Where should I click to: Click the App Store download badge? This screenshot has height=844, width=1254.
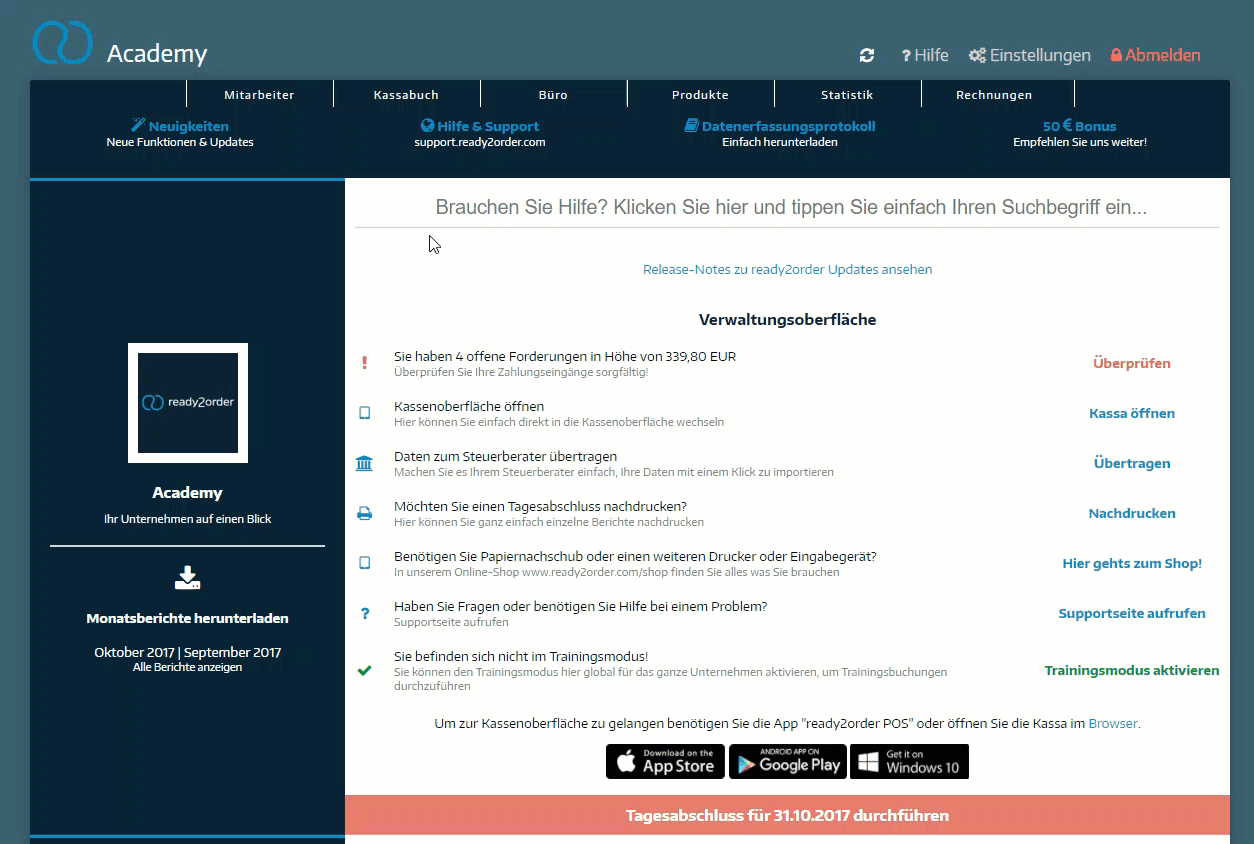pyautogui.click(x=666, y=761)
